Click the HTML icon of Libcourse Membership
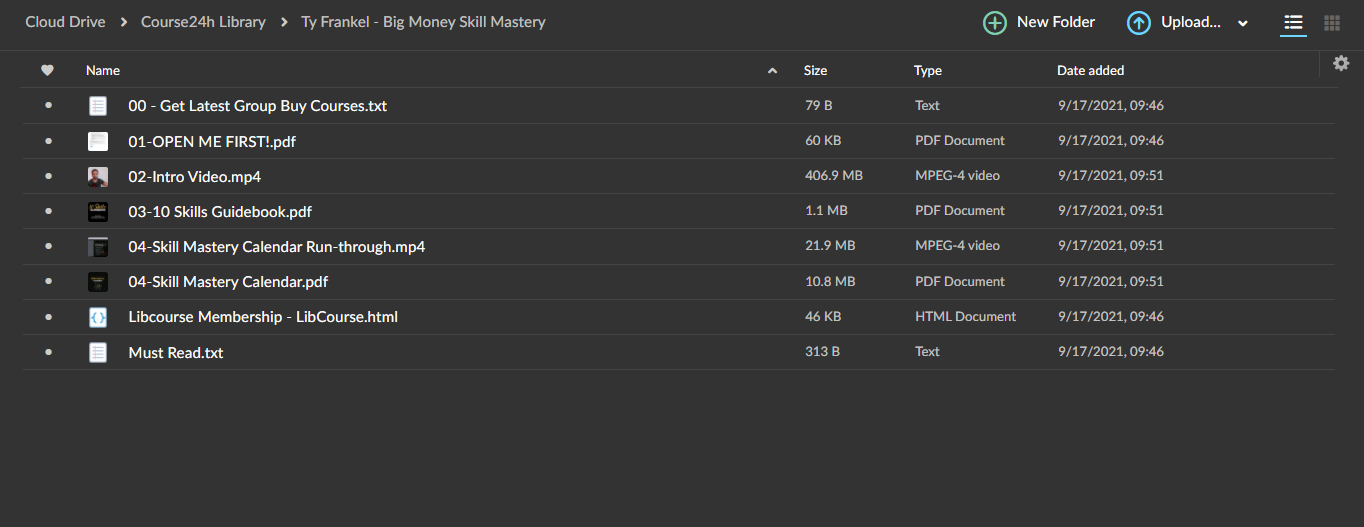Screen dimensions: 1364x527 click(98, 317)
